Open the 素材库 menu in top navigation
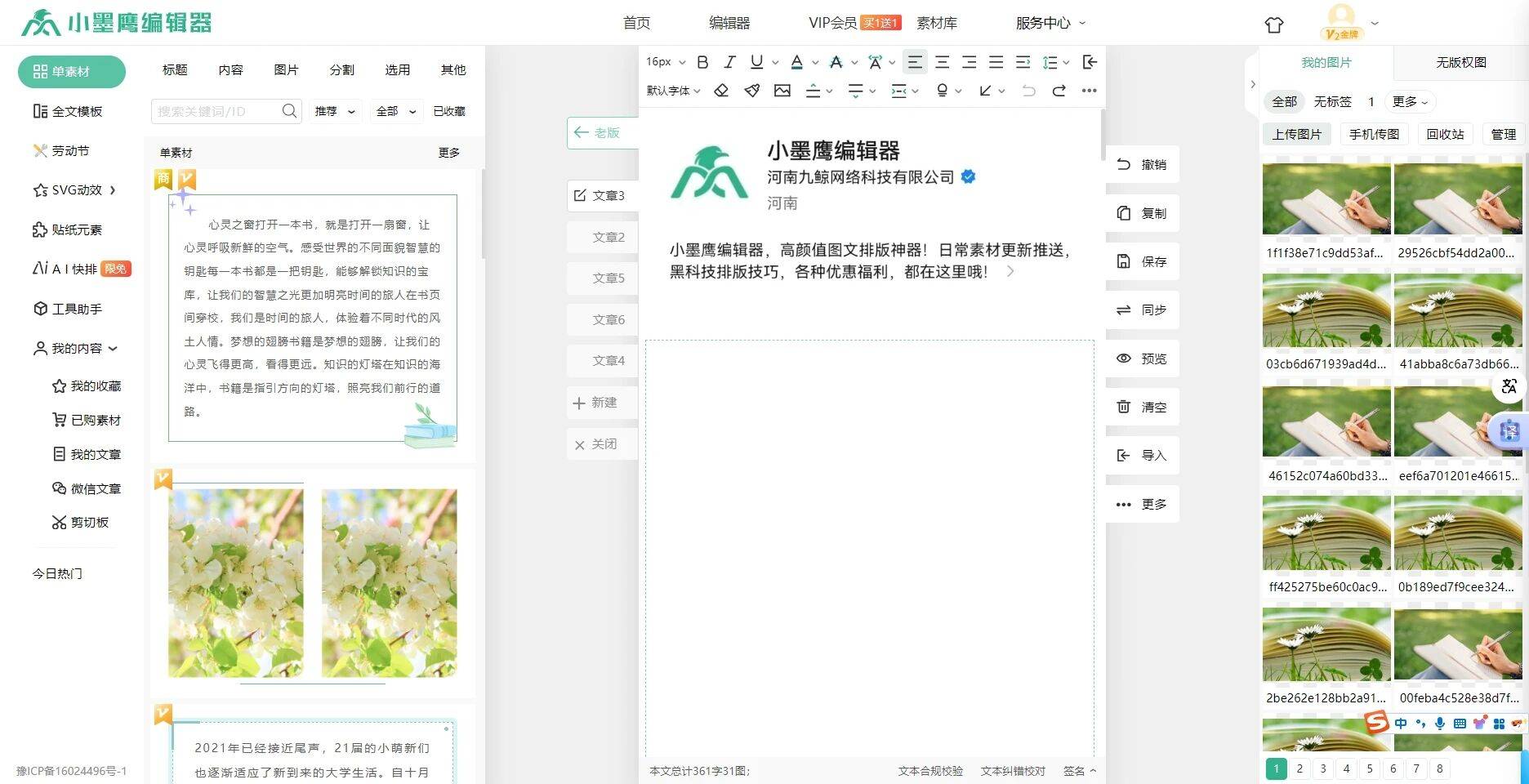The width and height of the screenshot is (1529, 784). coord(936,23)
